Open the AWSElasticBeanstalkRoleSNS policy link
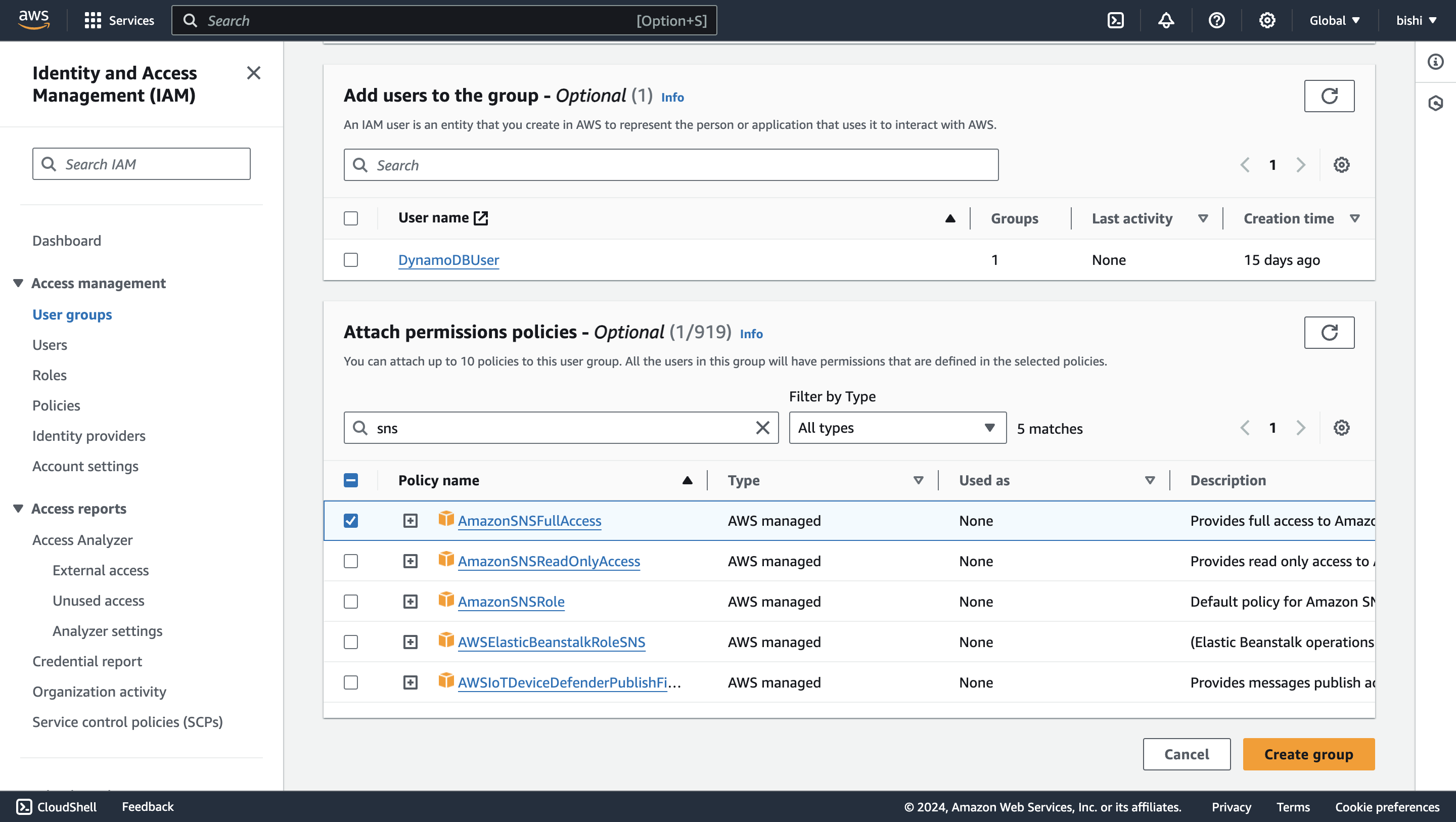The width and height of the screenshot is (1456, 822). coord(551,642)
